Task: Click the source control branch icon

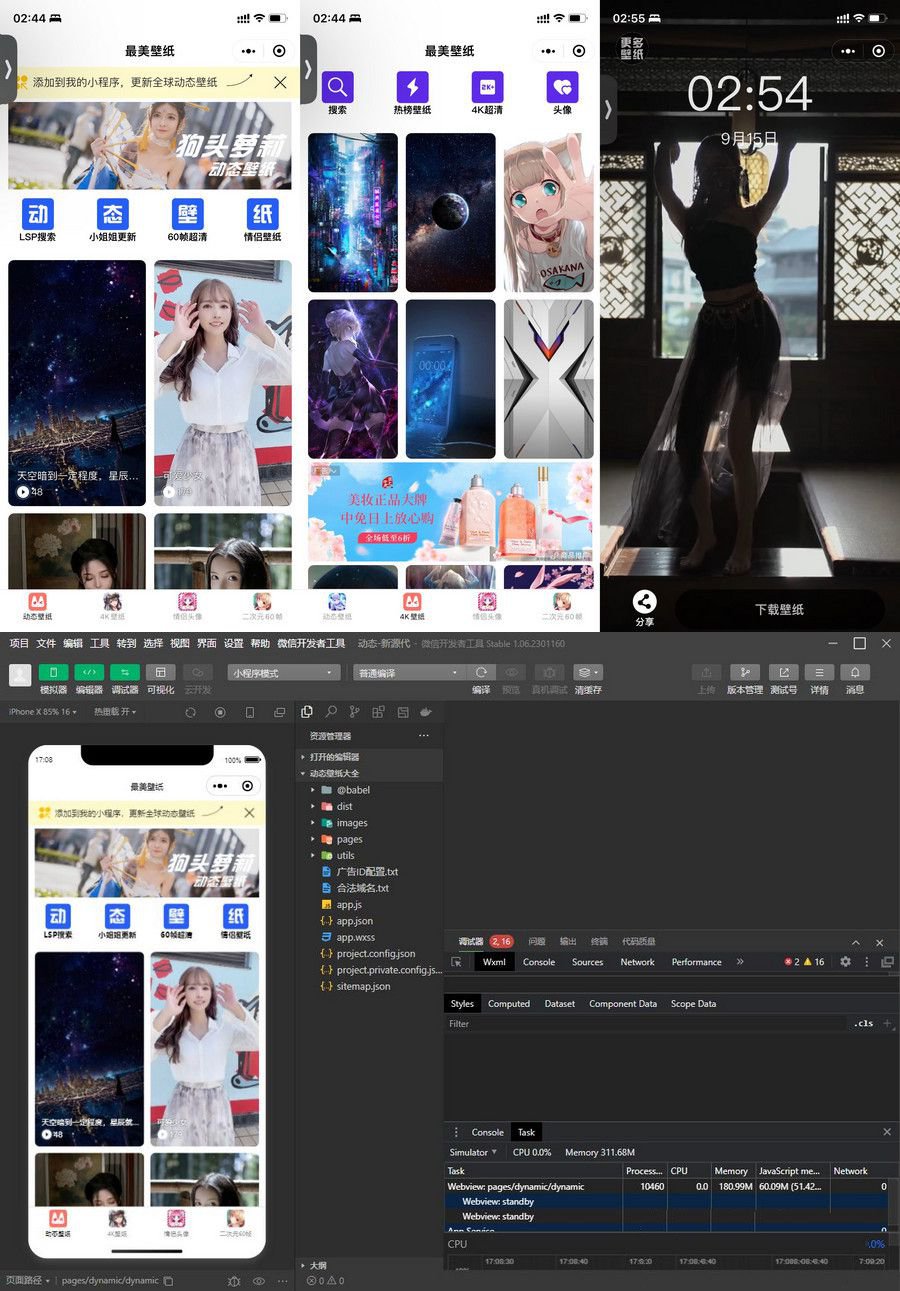Action: point(354,712)
